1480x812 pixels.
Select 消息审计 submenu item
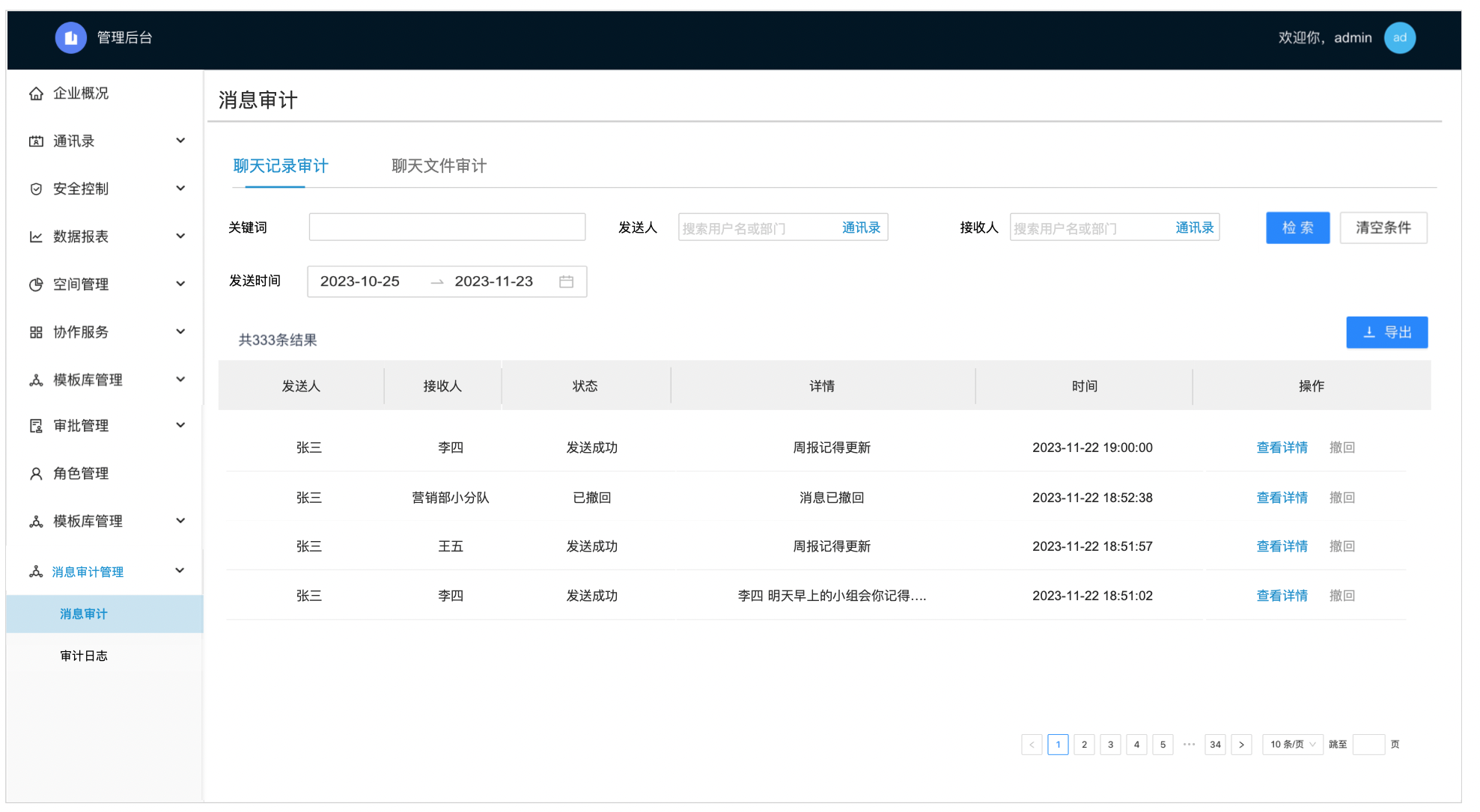104,614
